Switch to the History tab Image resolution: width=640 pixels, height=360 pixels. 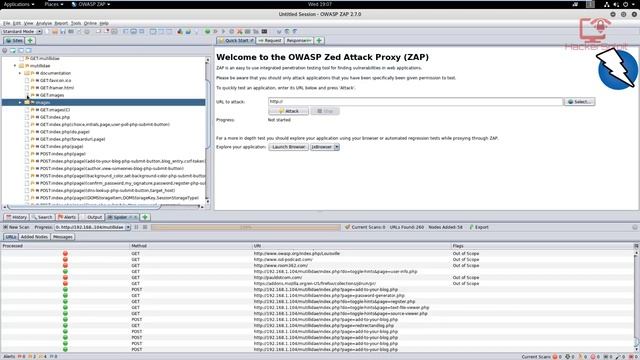pyautogui.click(x=16, y=217)
